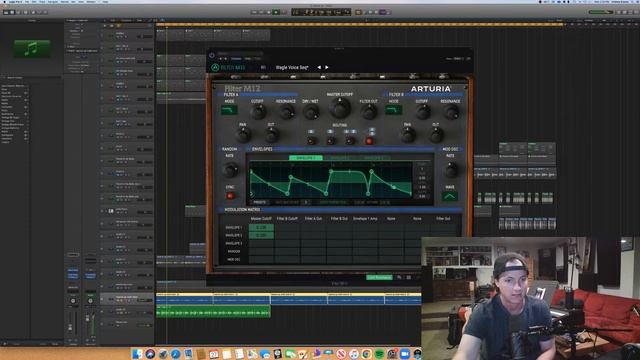
Task: Open the Filter A mode selector
Action: (x=229, y=110)
